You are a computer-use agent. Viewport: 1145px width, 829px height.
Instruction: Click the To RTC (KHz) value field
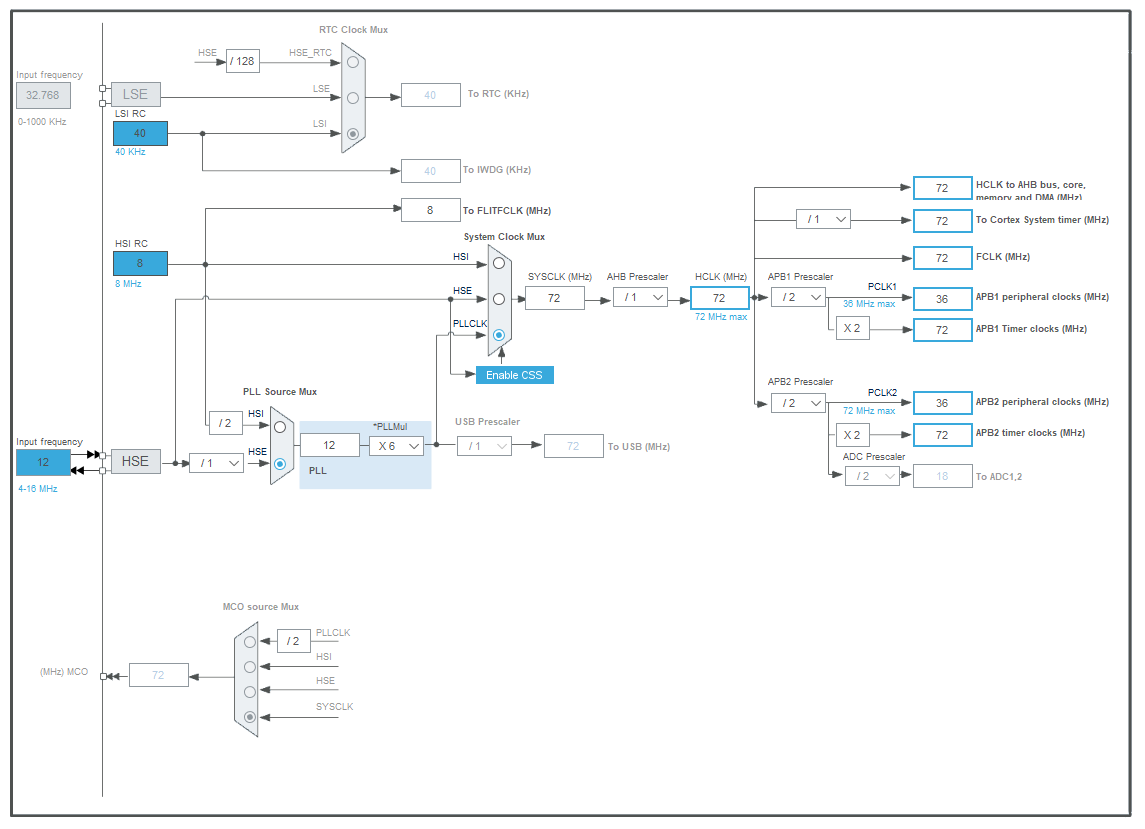pos(430,95)
